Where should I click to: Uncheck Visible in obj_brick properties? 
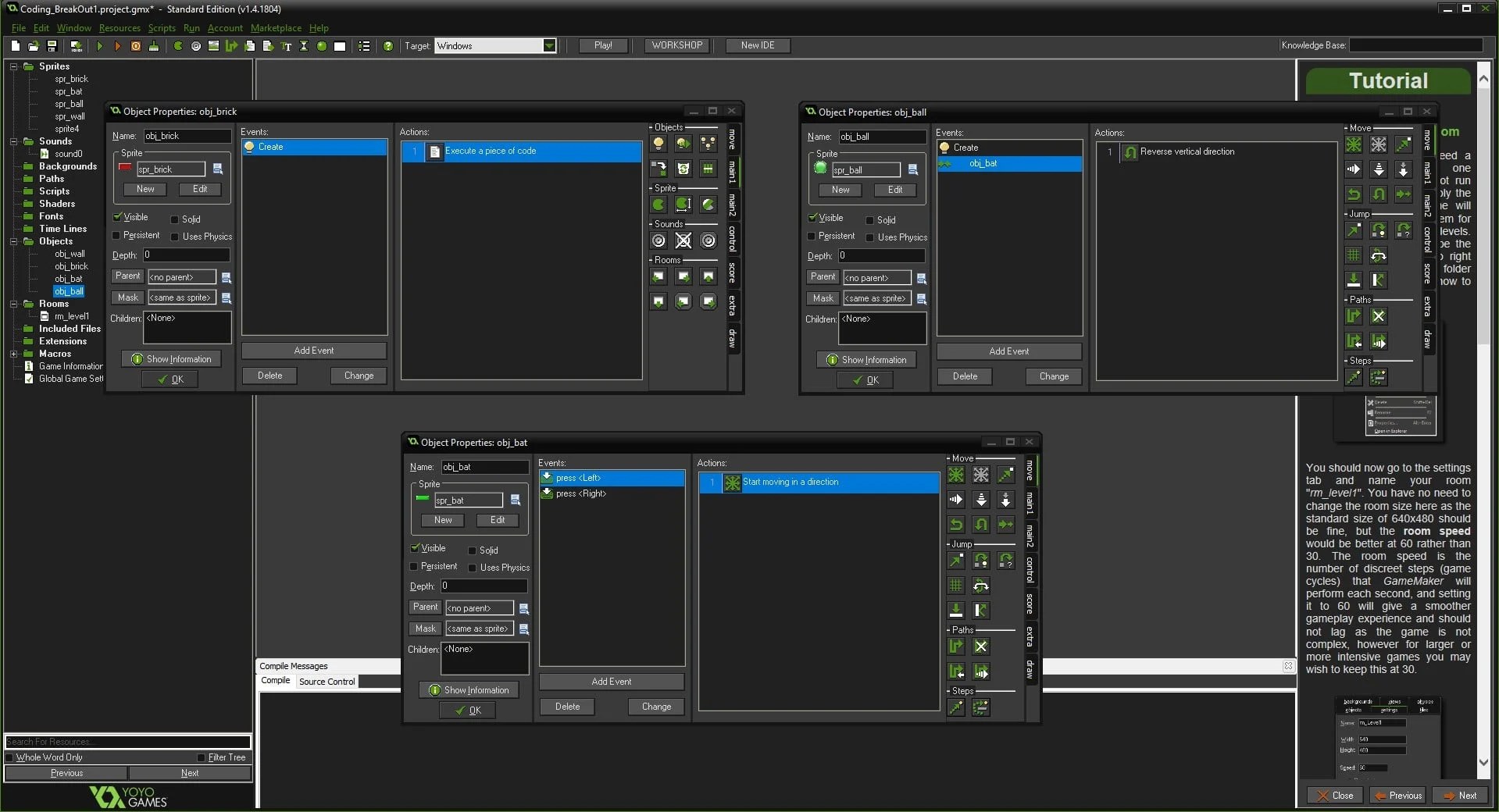point(117,218)
